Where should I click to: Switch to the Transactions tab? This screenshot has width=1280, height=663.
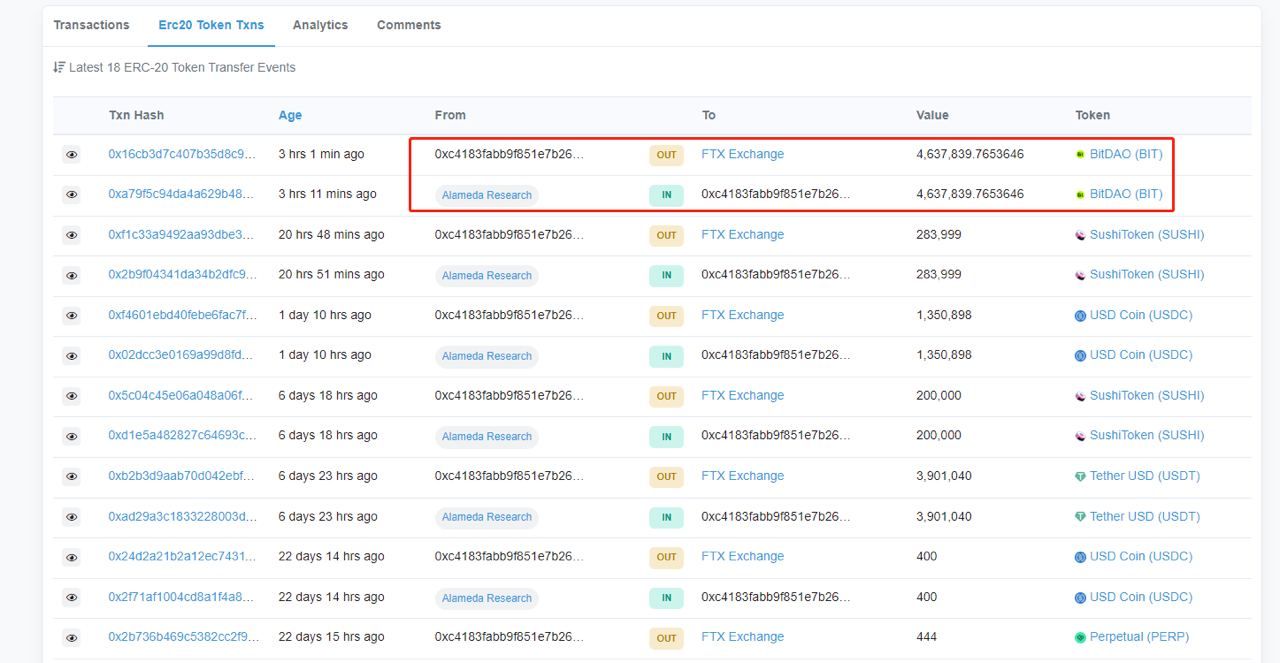91,25
